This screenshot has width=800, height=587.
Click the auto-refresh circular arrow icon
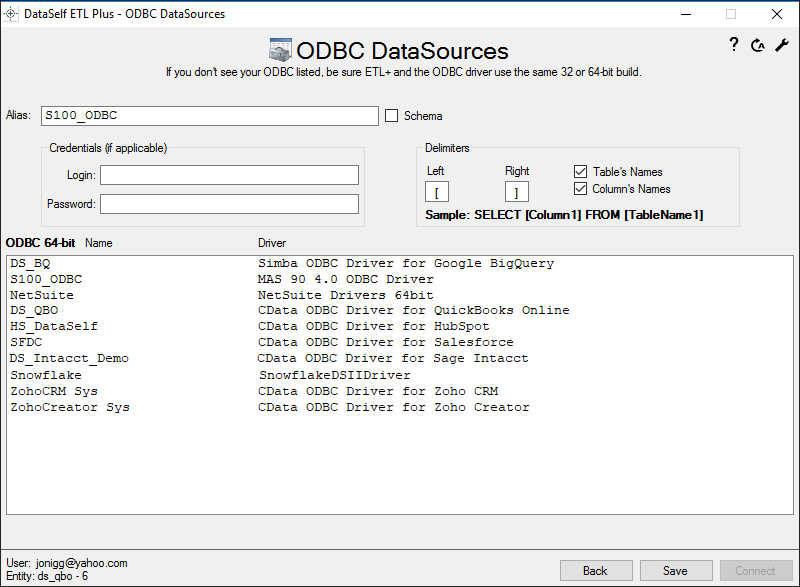tap(757, 46)
